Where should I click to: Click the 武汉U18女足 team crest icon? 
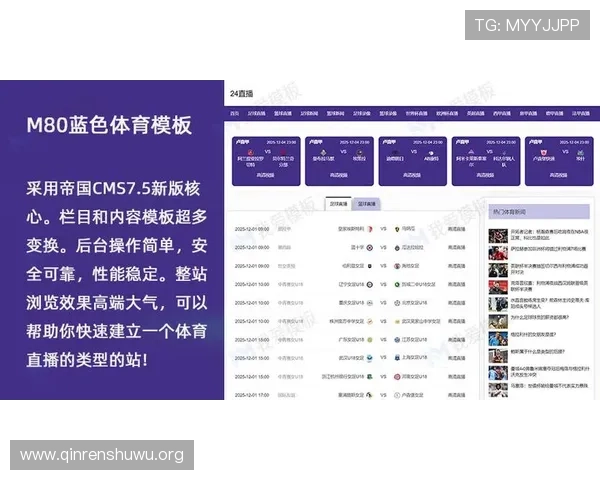tap(370, 358)
